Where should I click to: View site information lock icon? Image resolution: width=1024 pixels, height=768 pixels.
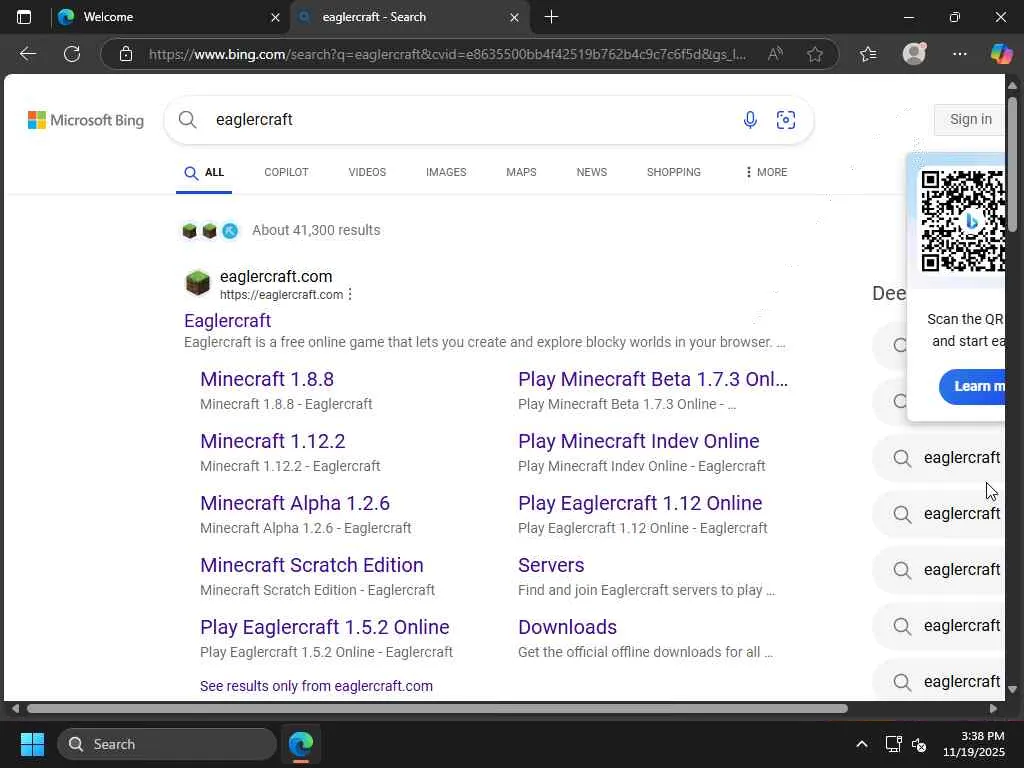click(x=126, y=54)
